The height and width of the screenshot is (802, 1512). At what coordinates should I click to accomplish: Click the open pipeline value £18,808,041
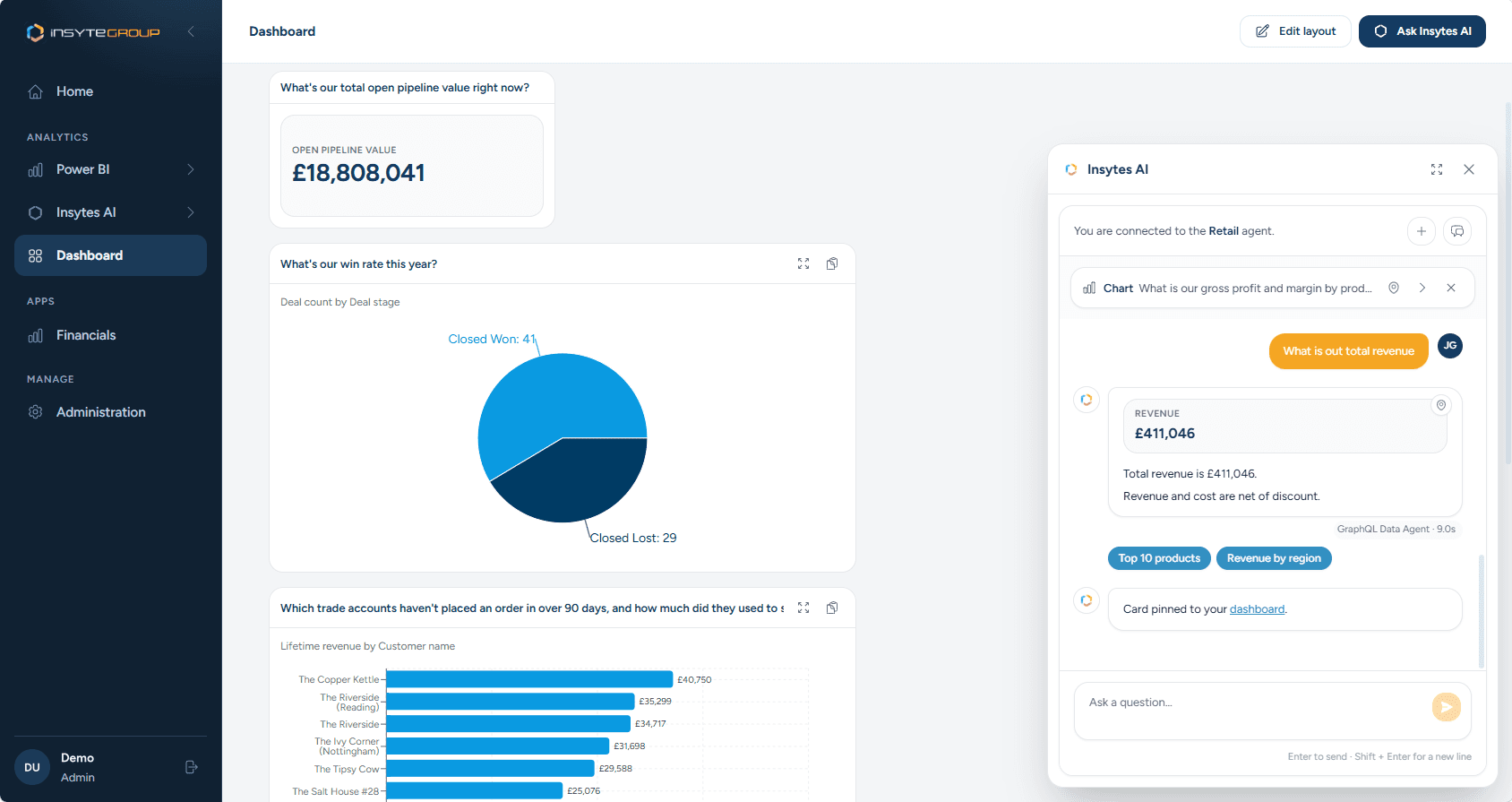pos(358,173)
